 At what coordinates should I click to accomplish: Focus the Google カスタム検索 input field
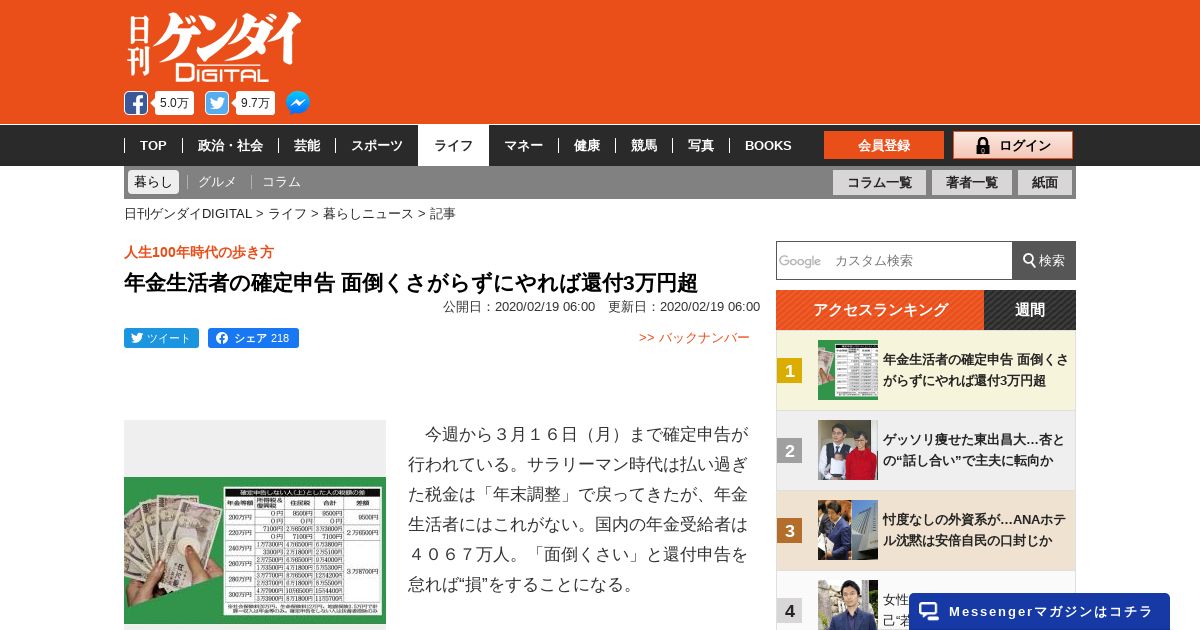click(894, 260)
